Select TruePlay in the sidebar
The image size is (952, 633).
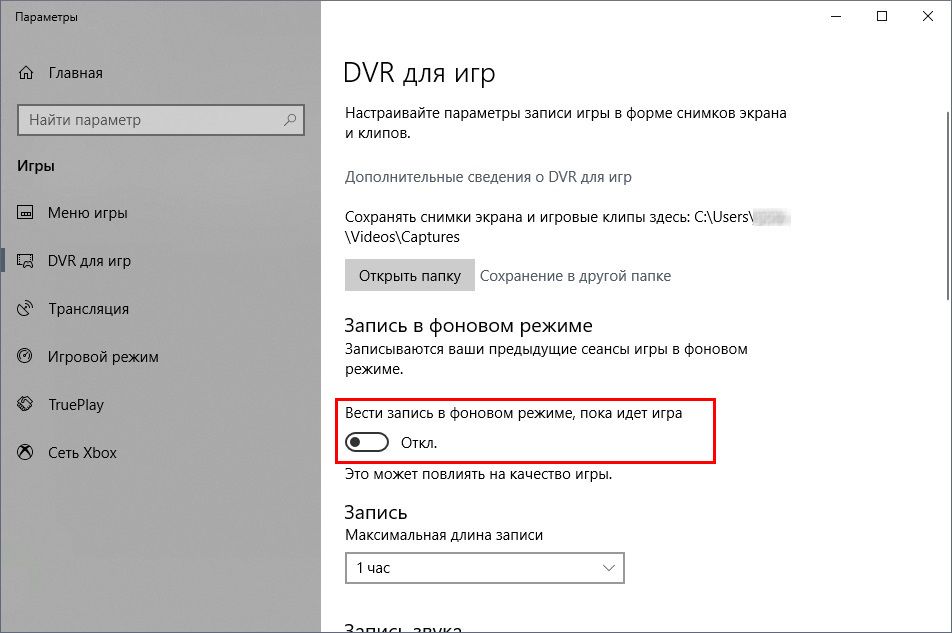pyautogui.click(x=76, y=405)
